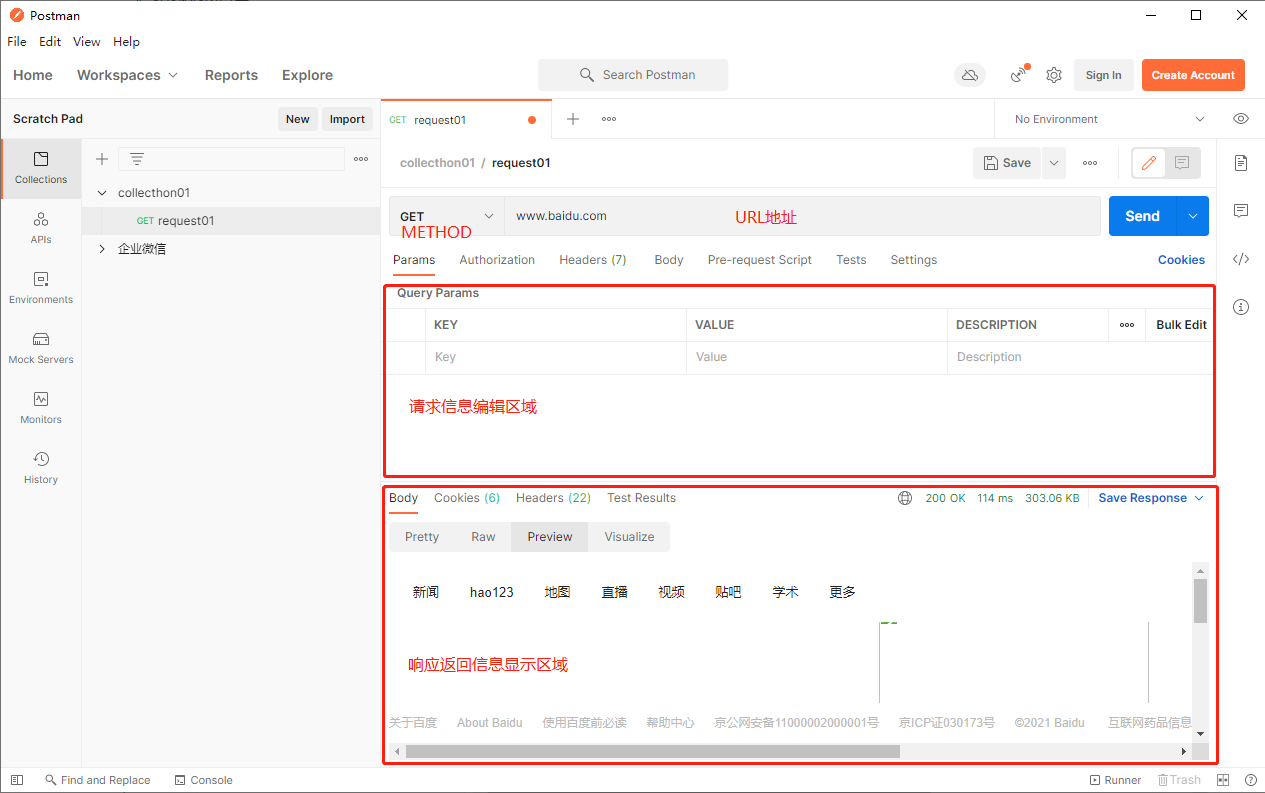
Task: Open the two-pane layout icon in status bar
Action: tap(1223, 780)
